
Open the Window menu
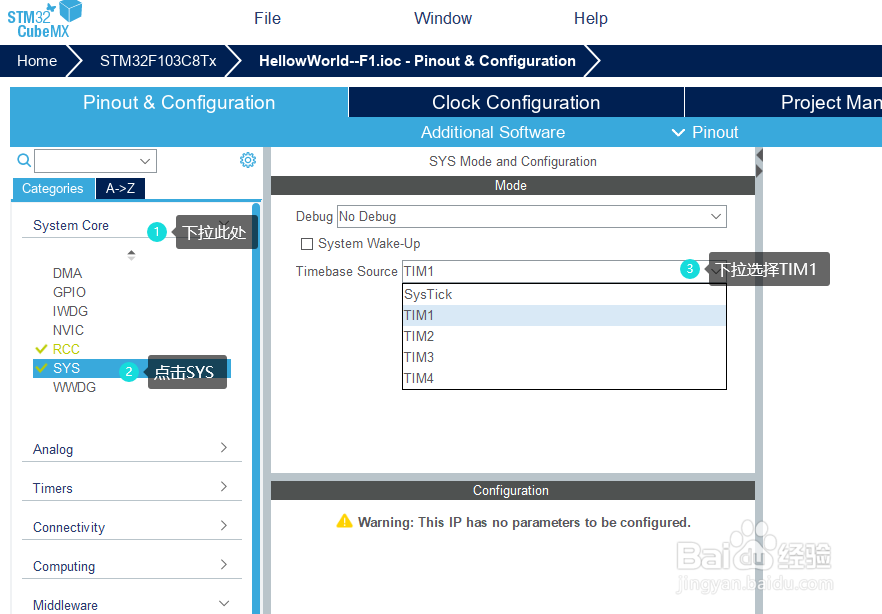[x=443, y=18]
